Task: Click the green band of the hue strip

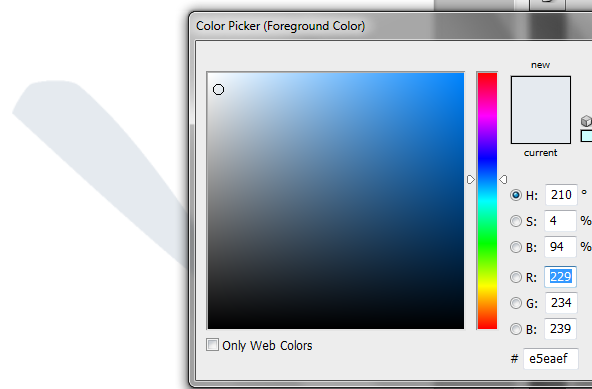Action: click(x=487, y=242)
